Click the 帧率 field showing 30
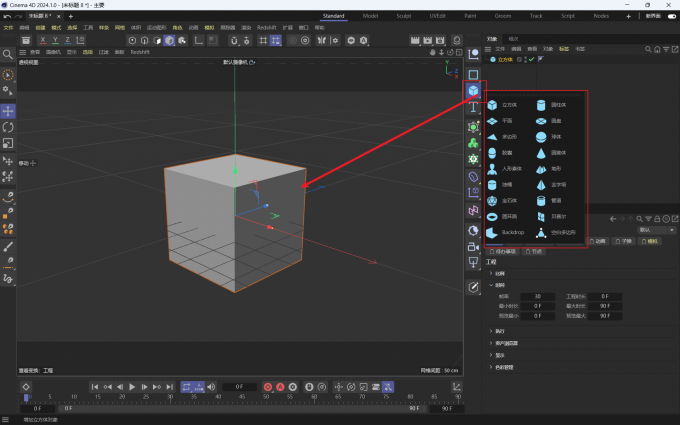The height and width of the screenshot is (425, 680). 538,297
